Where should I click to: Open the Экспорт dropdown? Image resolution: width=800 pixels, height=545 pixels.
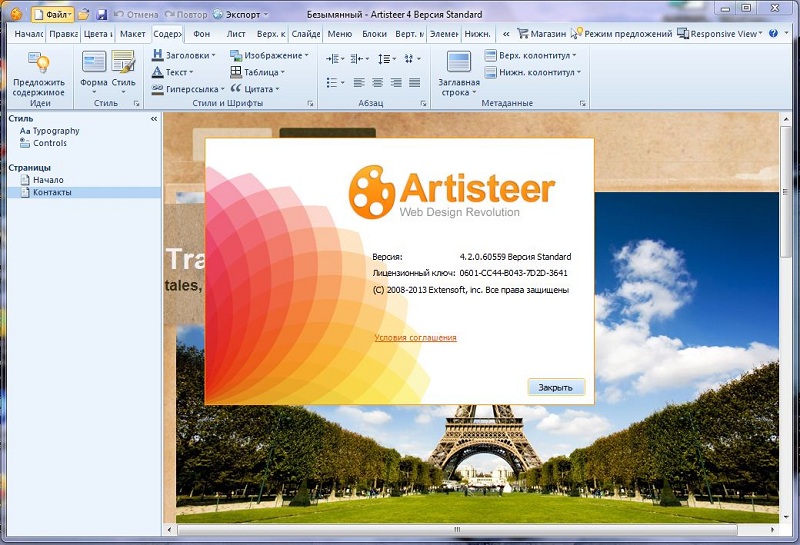pyautogui.click(x=240, y=14)
